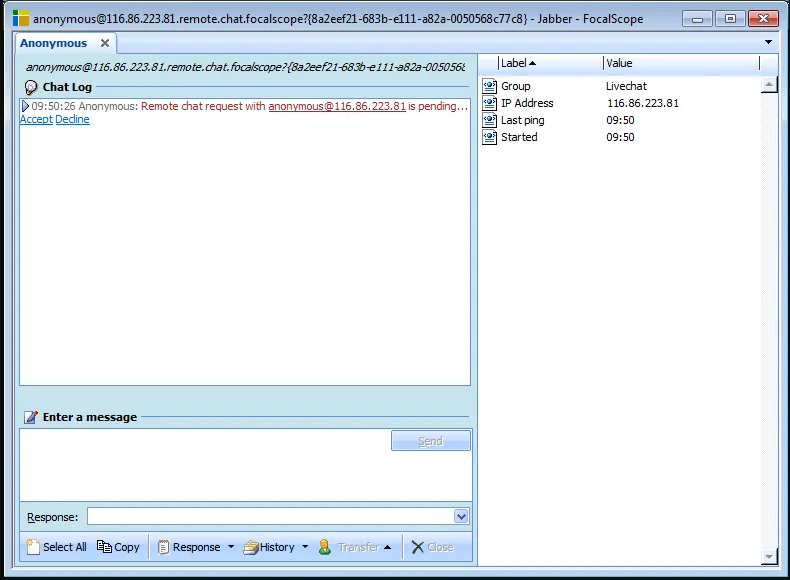This screenshot has height=580, width=790.
Task: Select the Started label cell
Action: [519, 137]
